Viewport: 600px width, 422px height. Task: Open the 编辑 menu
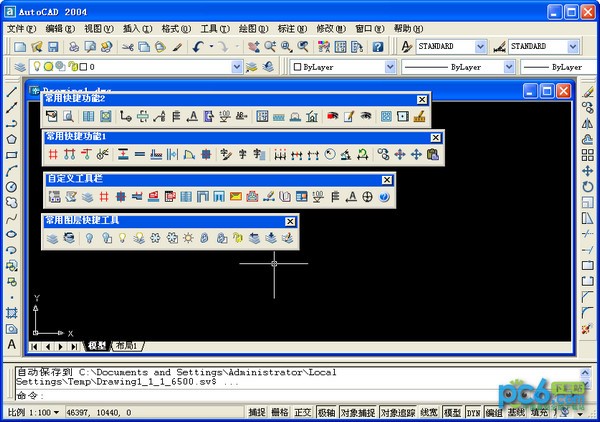[x=60, y=29]
